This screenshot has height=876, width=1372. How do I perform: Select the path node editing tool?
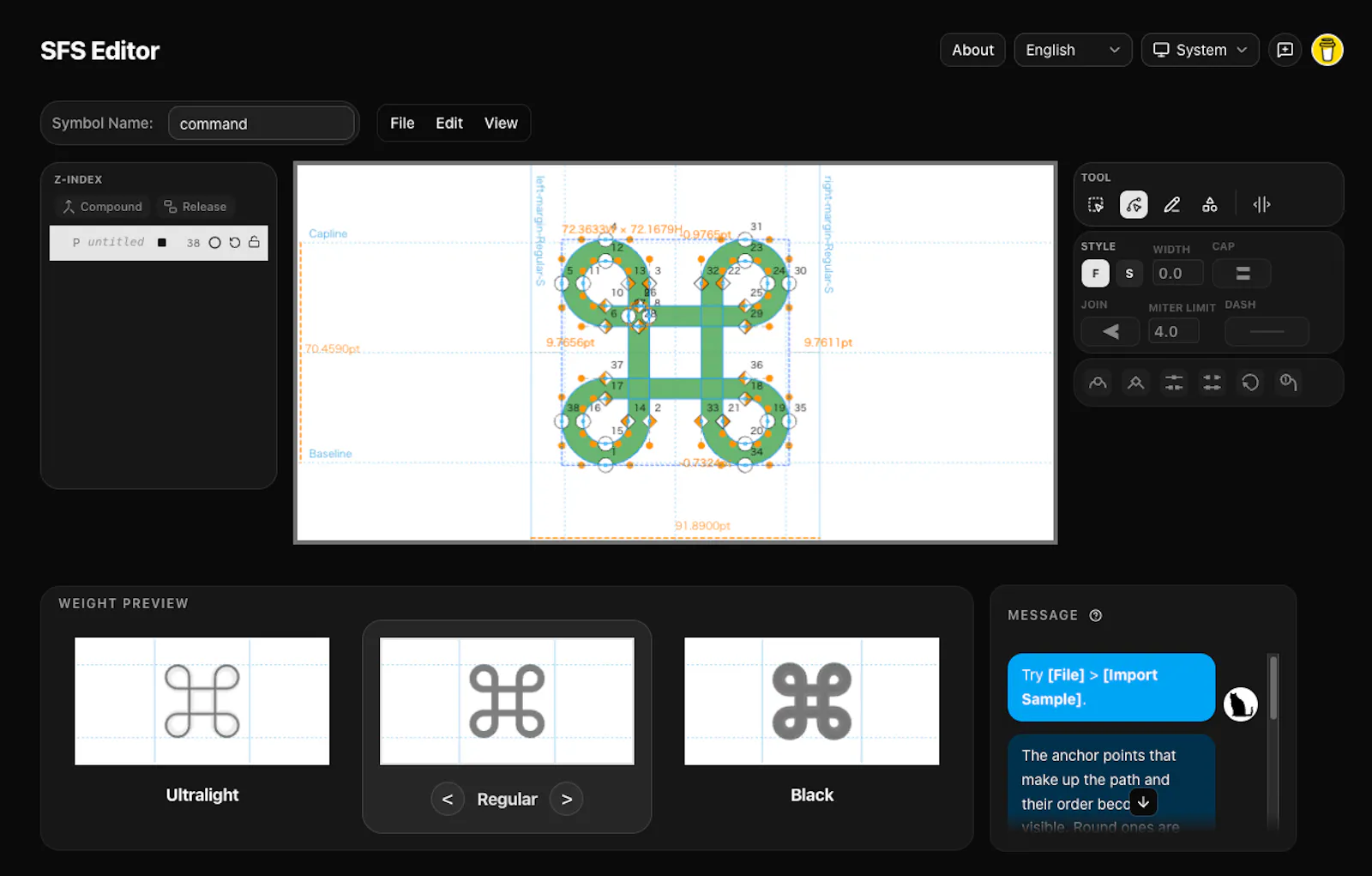pos(1134,204)
